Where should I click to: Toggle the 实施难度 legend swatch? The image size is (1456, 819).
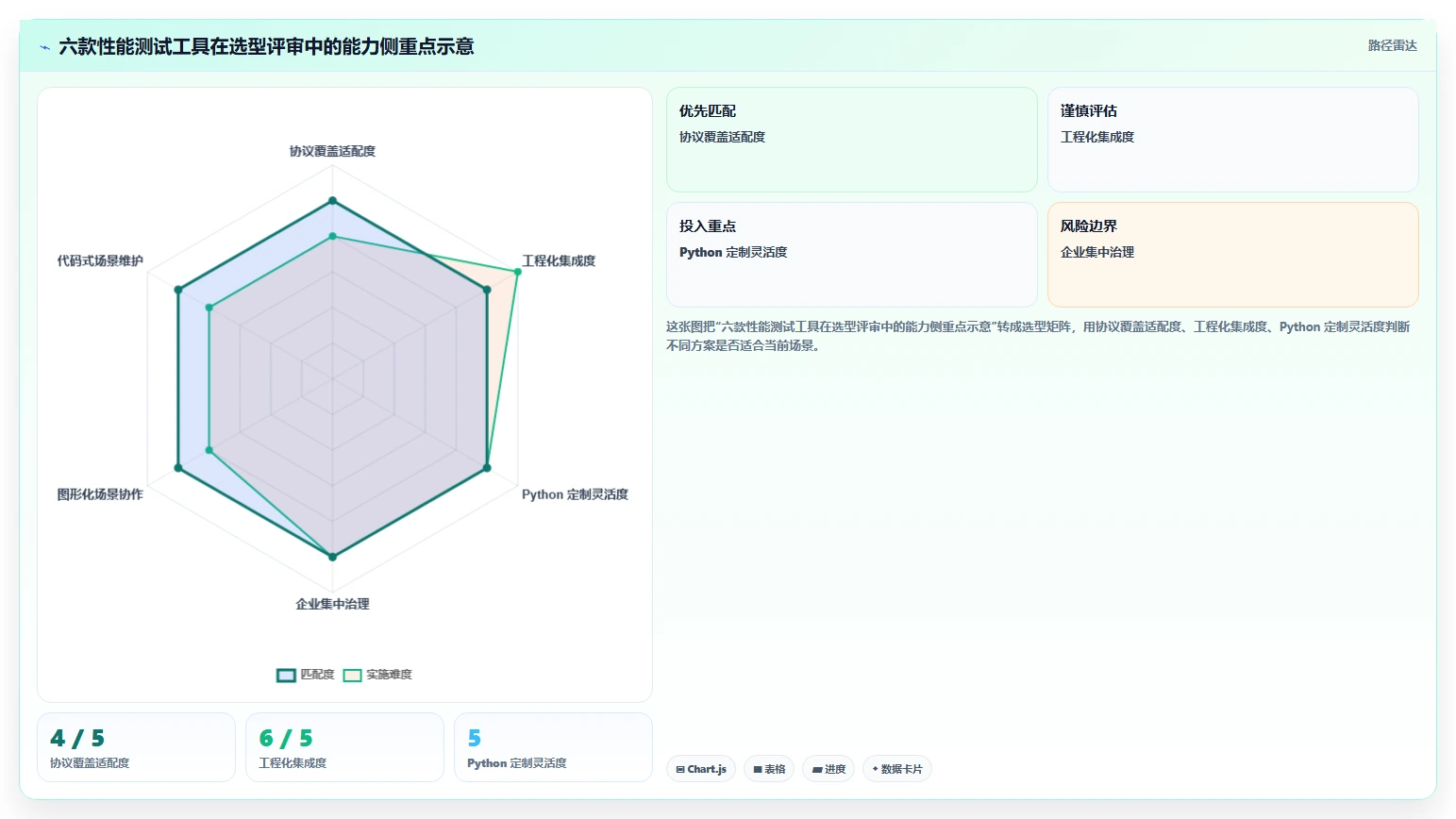(x=352, y=675)
